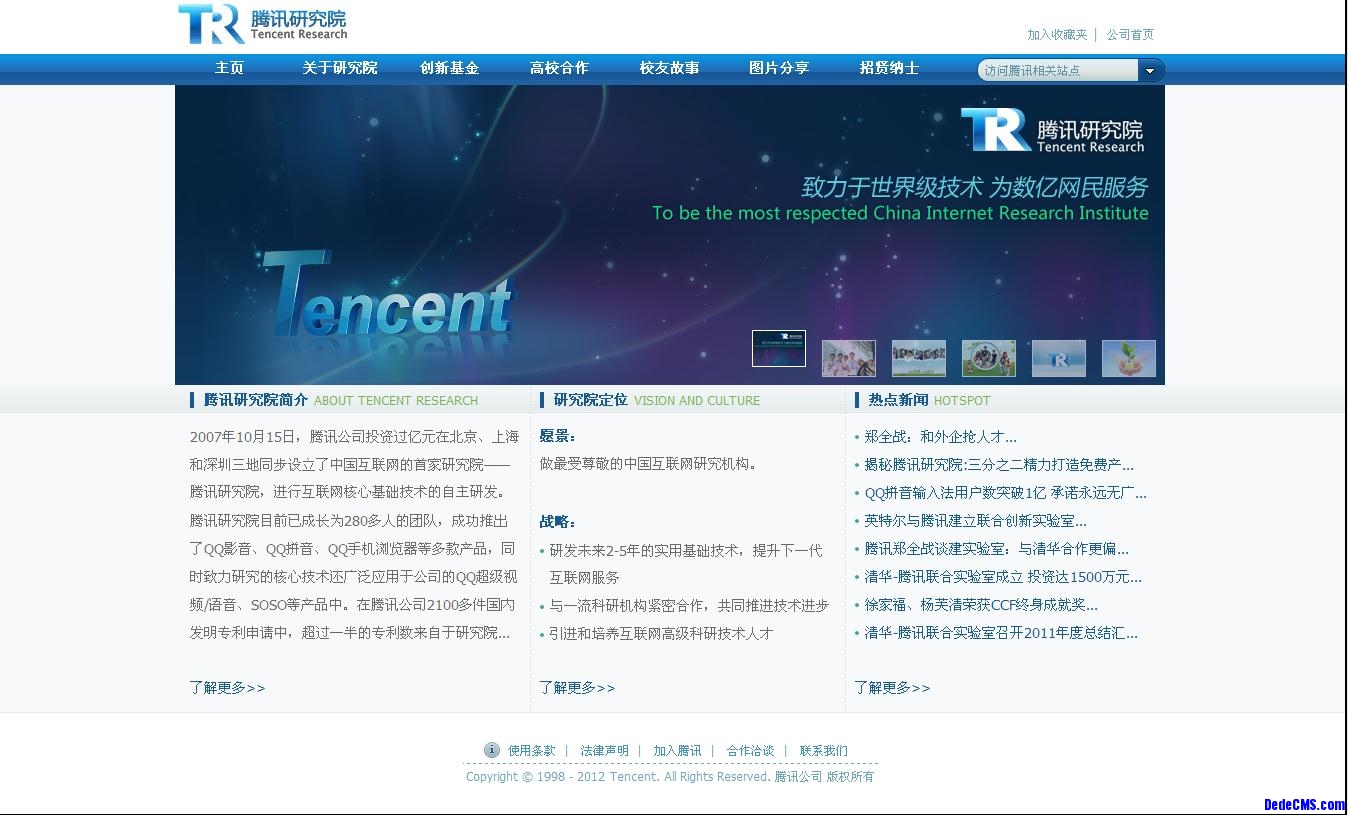
Task: Select the TR logo banner thumbnail
Action: pyautogui.click(x=1058, y=358)
